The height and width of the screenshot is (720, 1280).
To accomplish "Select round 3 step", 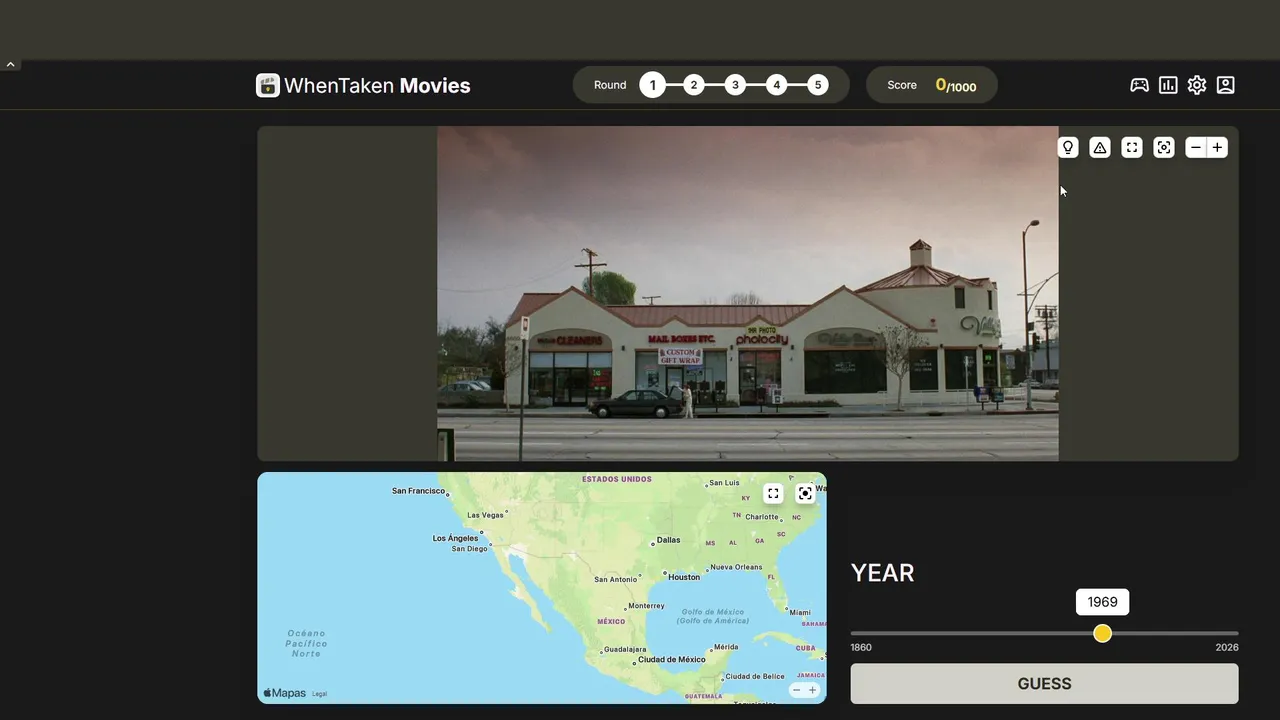I will 735,85.
